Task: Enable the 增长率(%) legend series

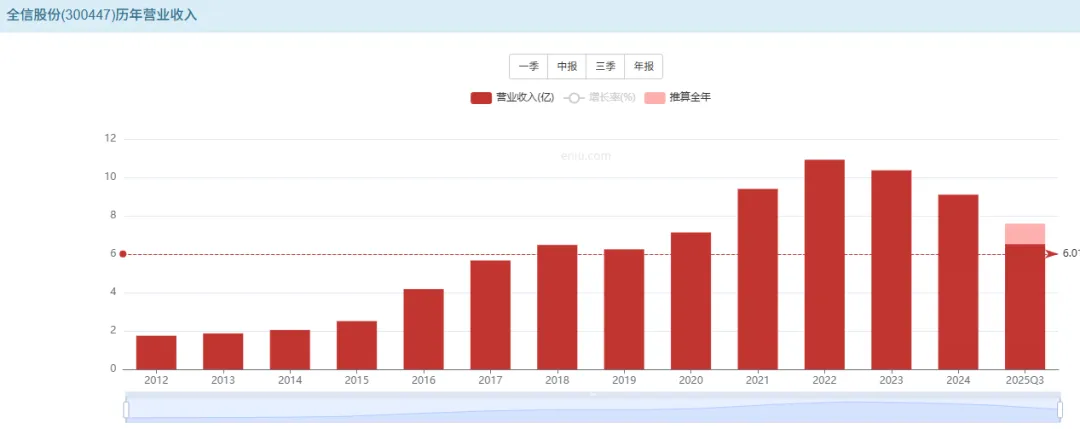Action: tap(599, 98)
